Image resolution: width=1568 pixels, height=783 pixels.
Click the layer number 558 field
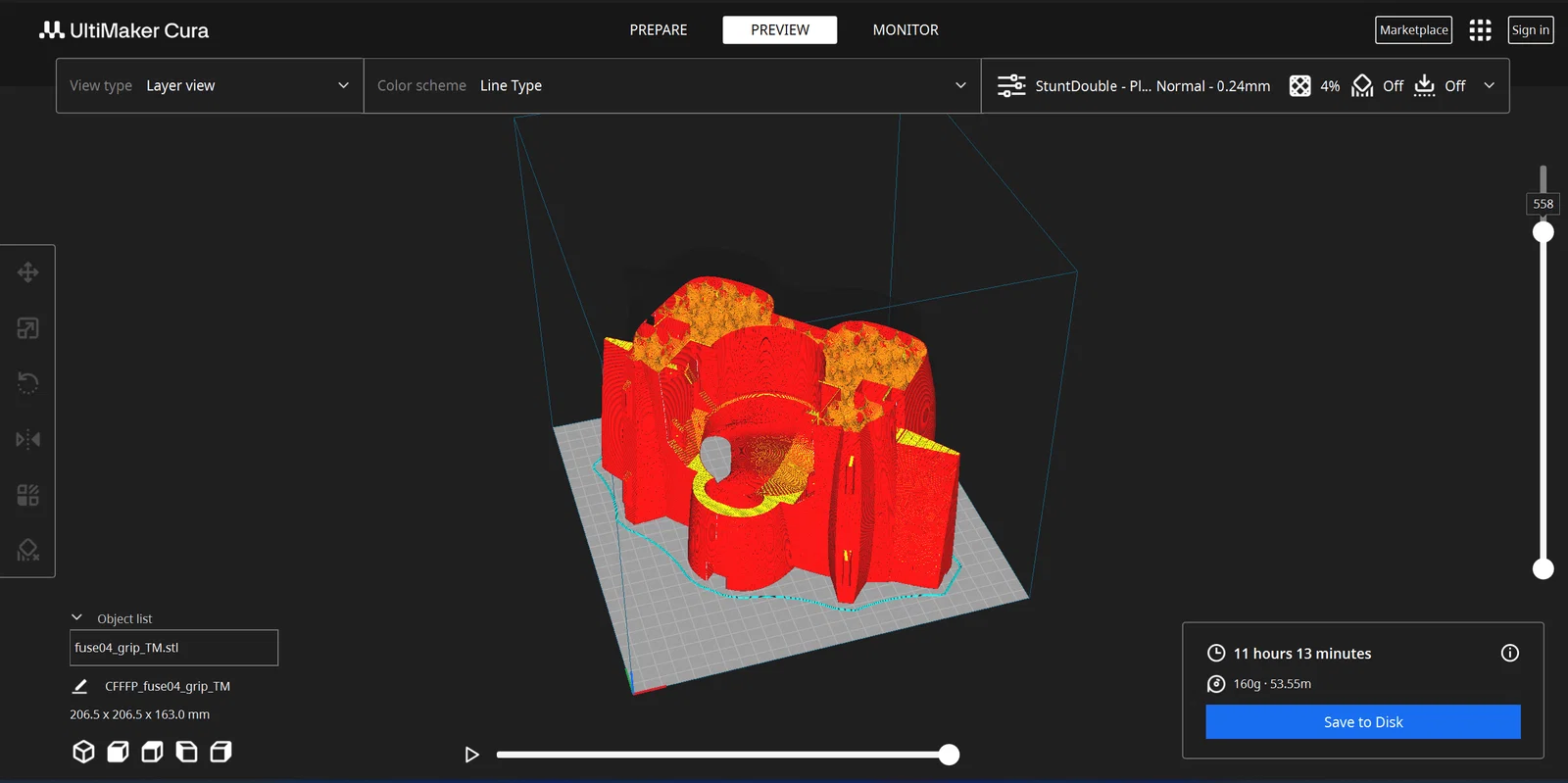tap(1543, 204)
